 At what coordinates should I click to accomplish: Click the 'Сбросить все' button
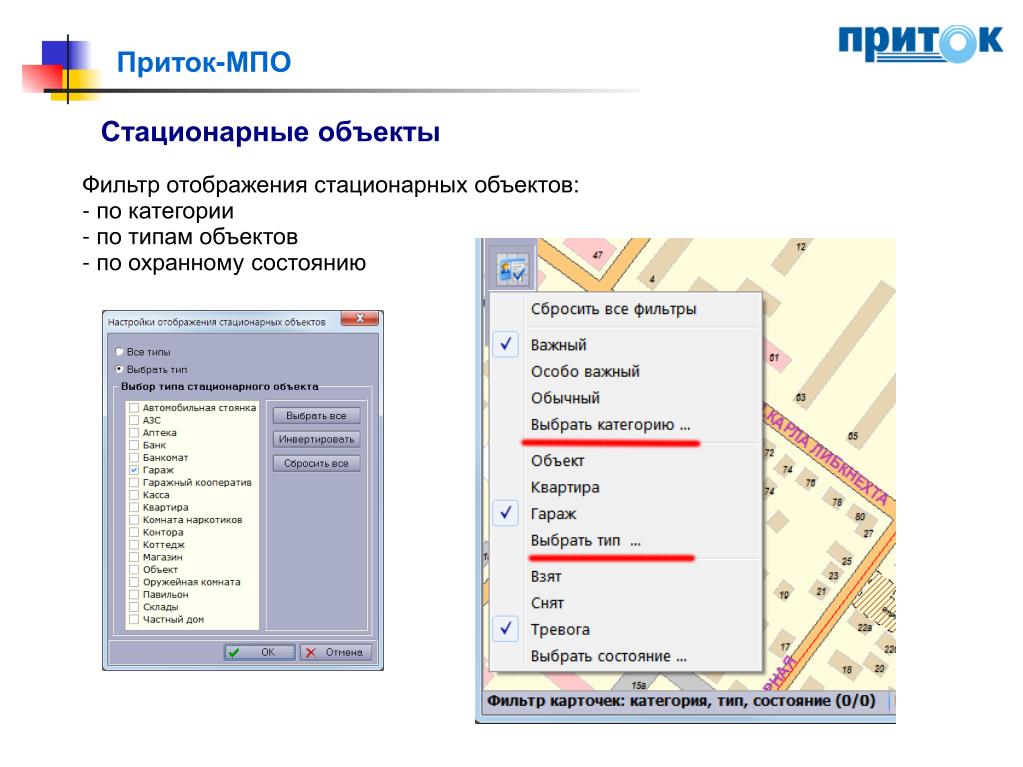pyautogui.click(x=316, y=464)
